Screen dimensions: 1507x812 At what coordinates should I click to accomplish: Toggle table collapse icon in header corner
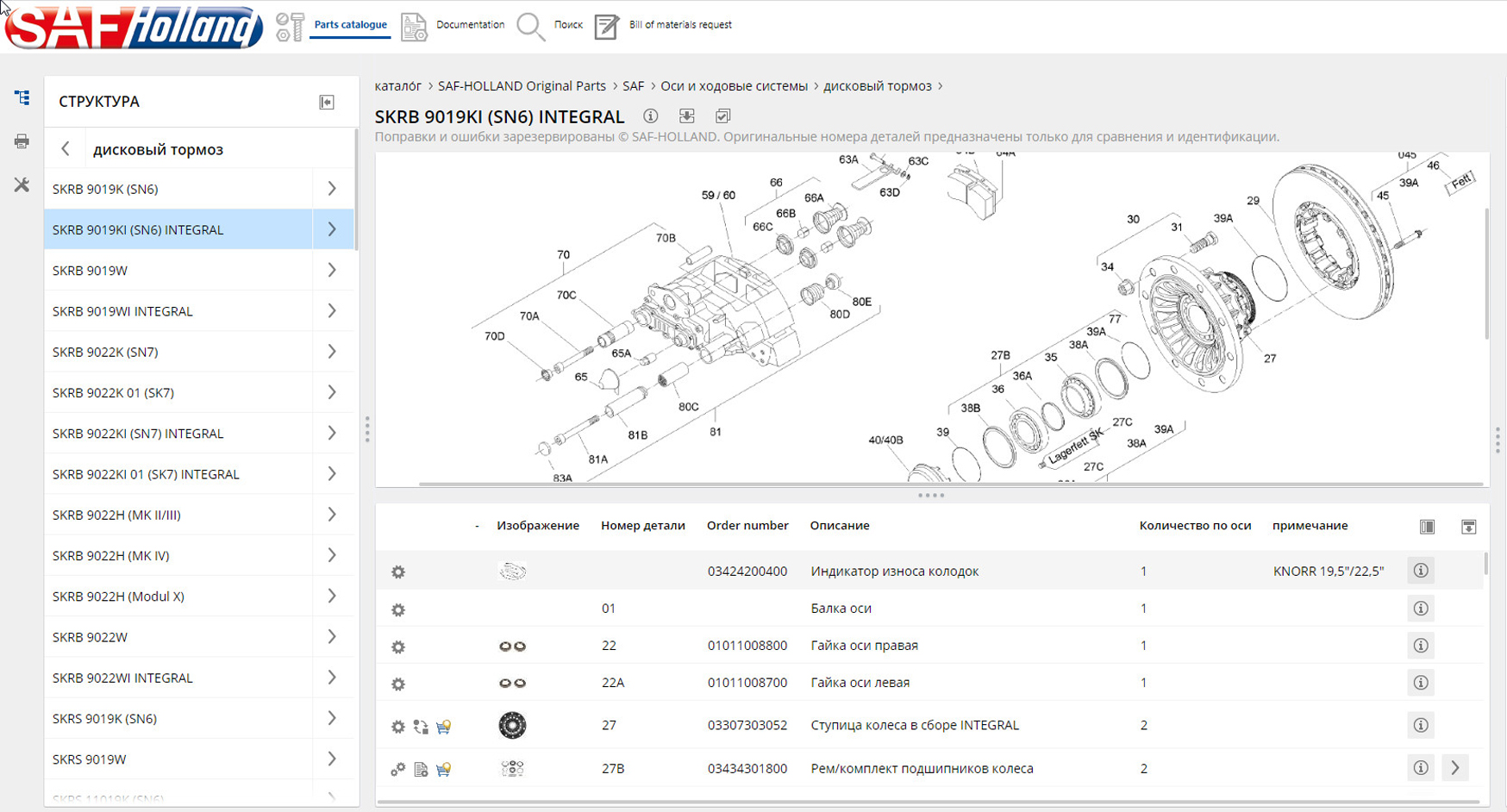click(1469, 527)
